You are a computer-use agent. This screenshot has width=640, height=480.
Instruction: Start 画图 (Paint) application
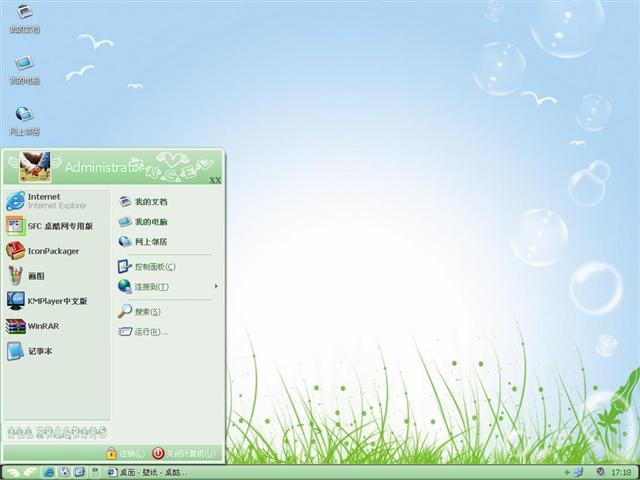57,276
